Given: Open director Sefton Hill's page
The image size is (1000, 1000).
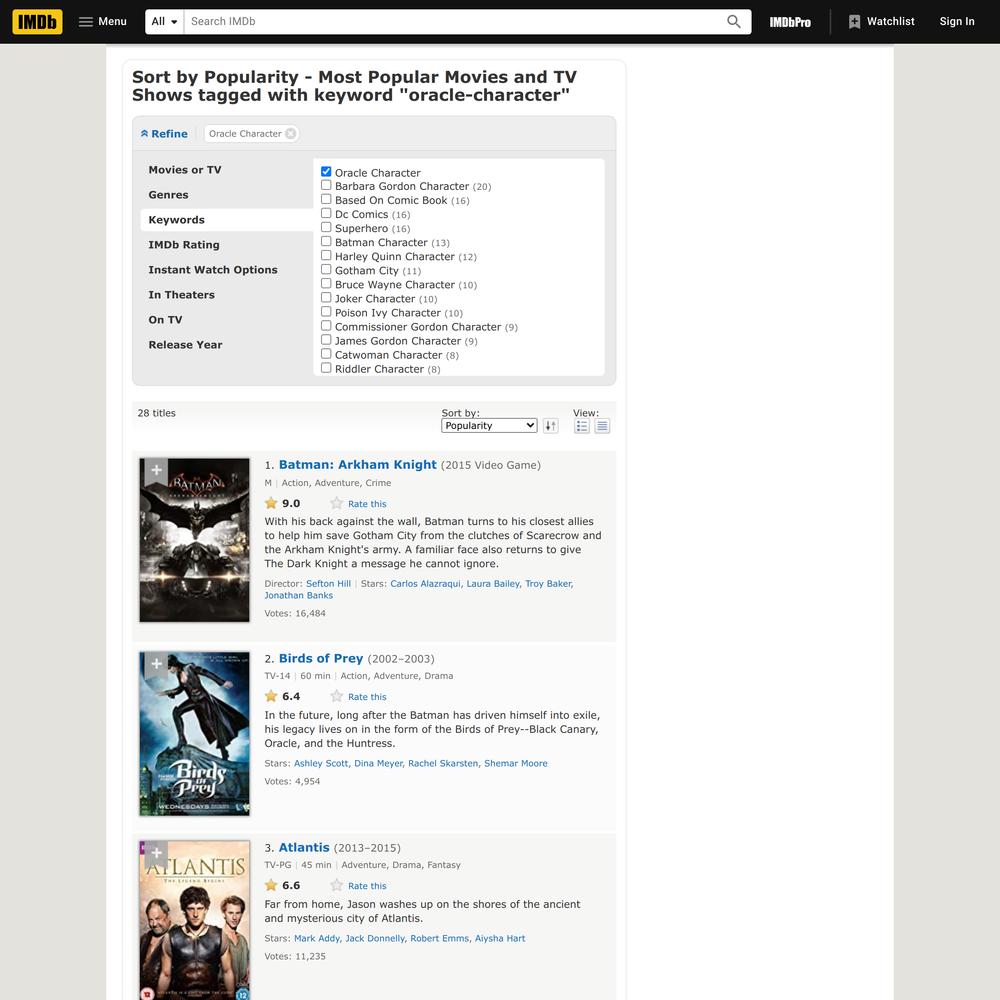Looking at the screenshot, I should pyautogui.click(x=328, y=584).
